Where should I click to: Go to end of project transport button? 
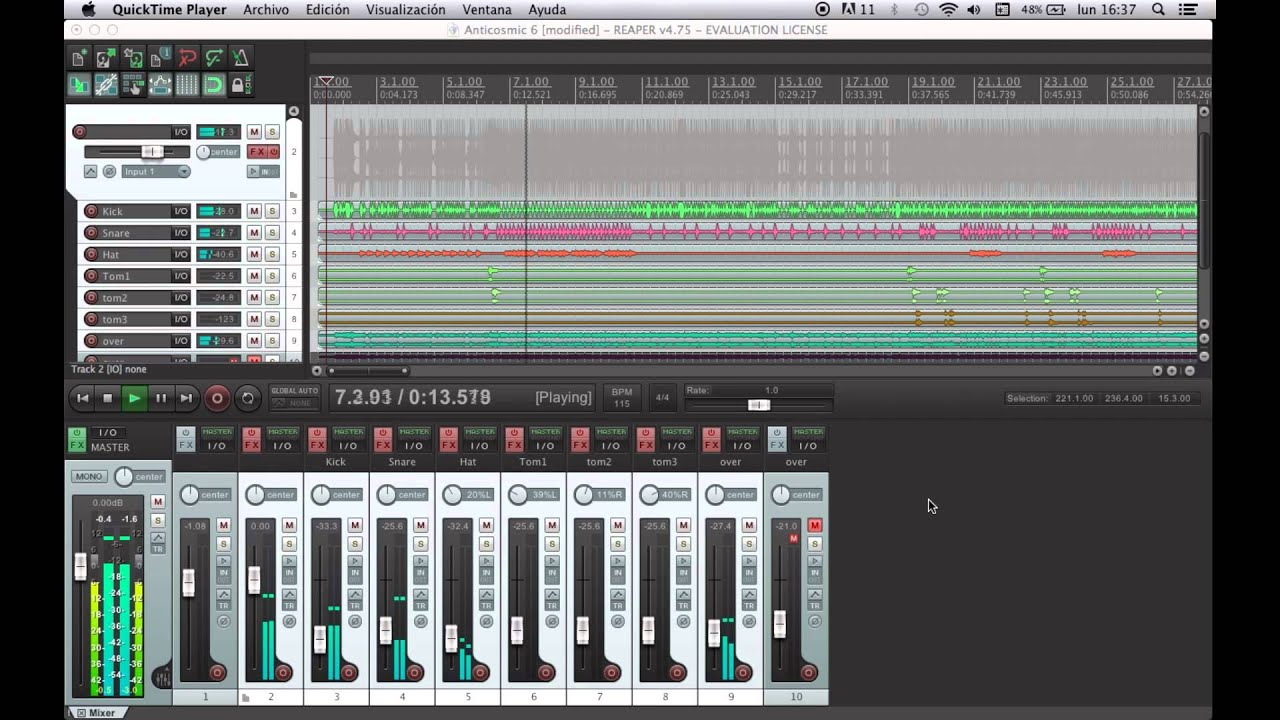[186, 398]
